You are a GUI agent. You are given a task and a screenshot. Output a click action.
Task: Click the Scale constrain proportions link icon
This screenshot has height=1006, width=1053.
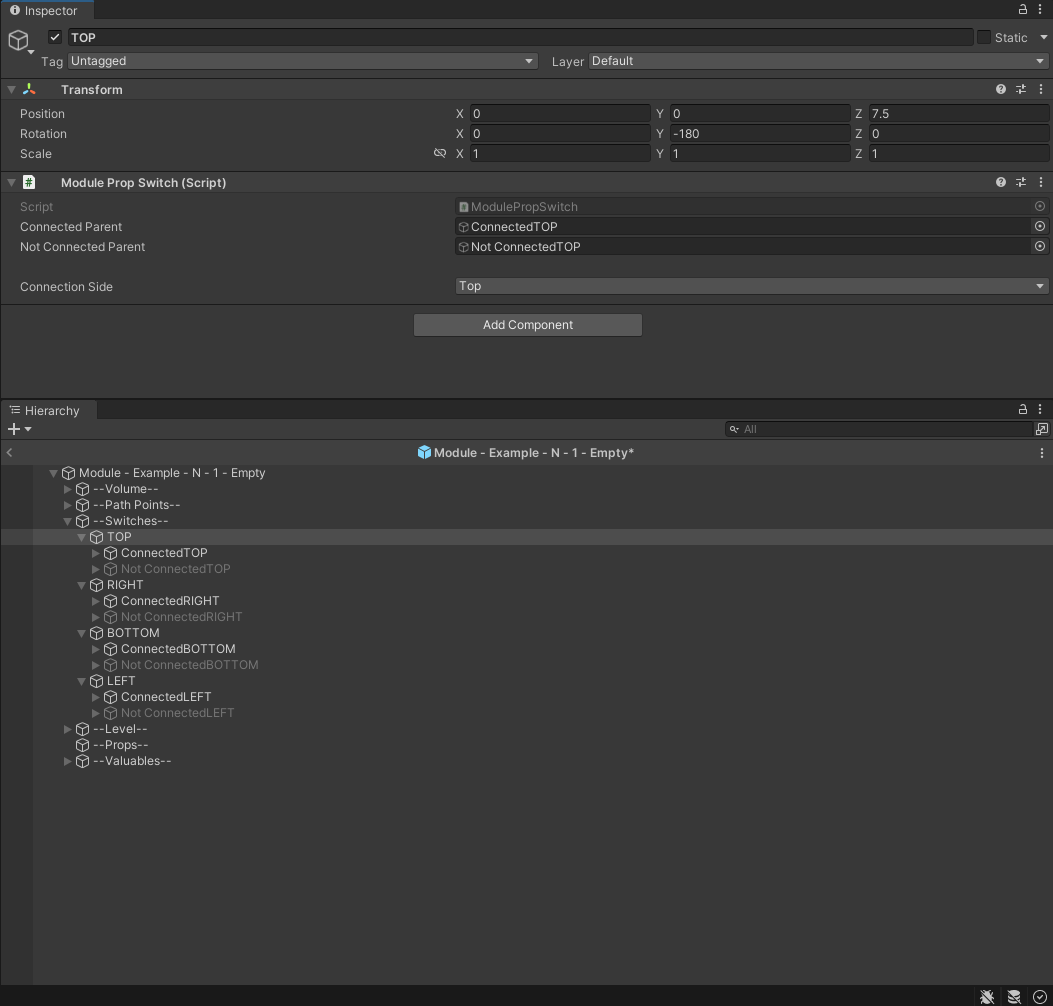pyautogui.click(x=440, y=153)
